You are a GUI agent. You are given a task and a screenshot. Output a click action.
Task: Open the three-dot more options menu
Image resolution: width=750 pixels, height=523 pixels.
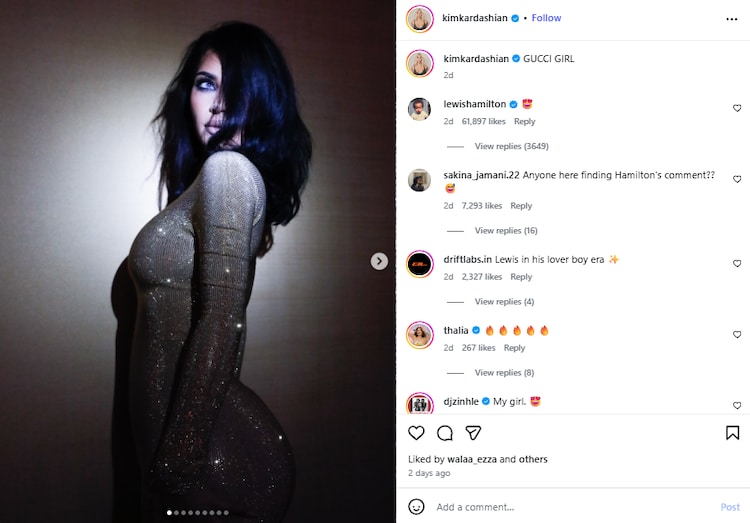coord(731,19)
